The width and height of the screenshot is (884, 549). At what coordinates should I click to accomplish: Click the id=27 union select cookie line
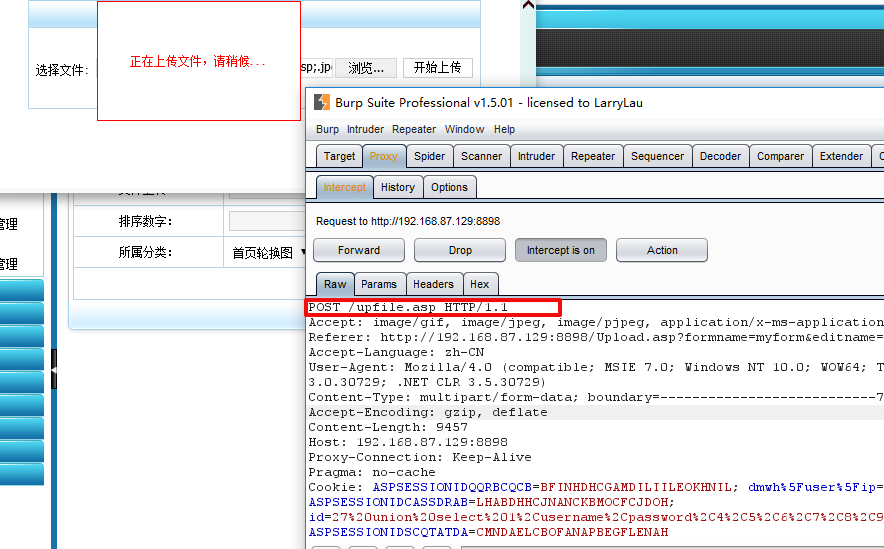595,517
